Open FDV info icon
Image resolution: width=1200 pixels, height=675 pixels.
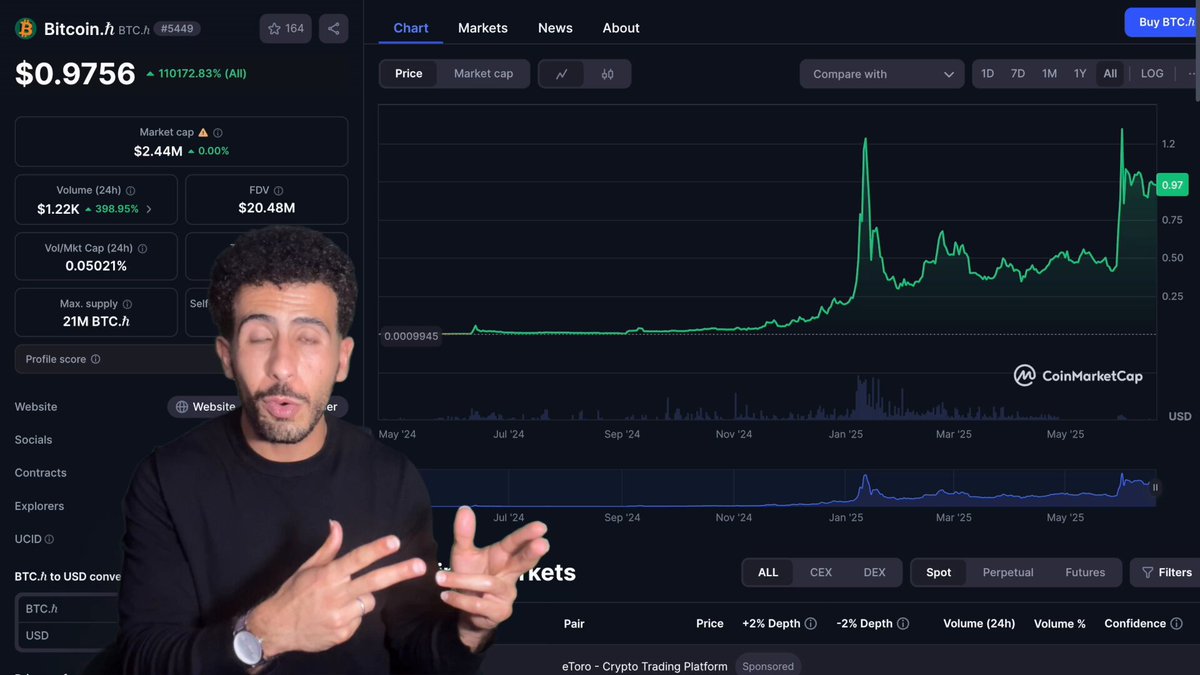(x=278, y=190)
